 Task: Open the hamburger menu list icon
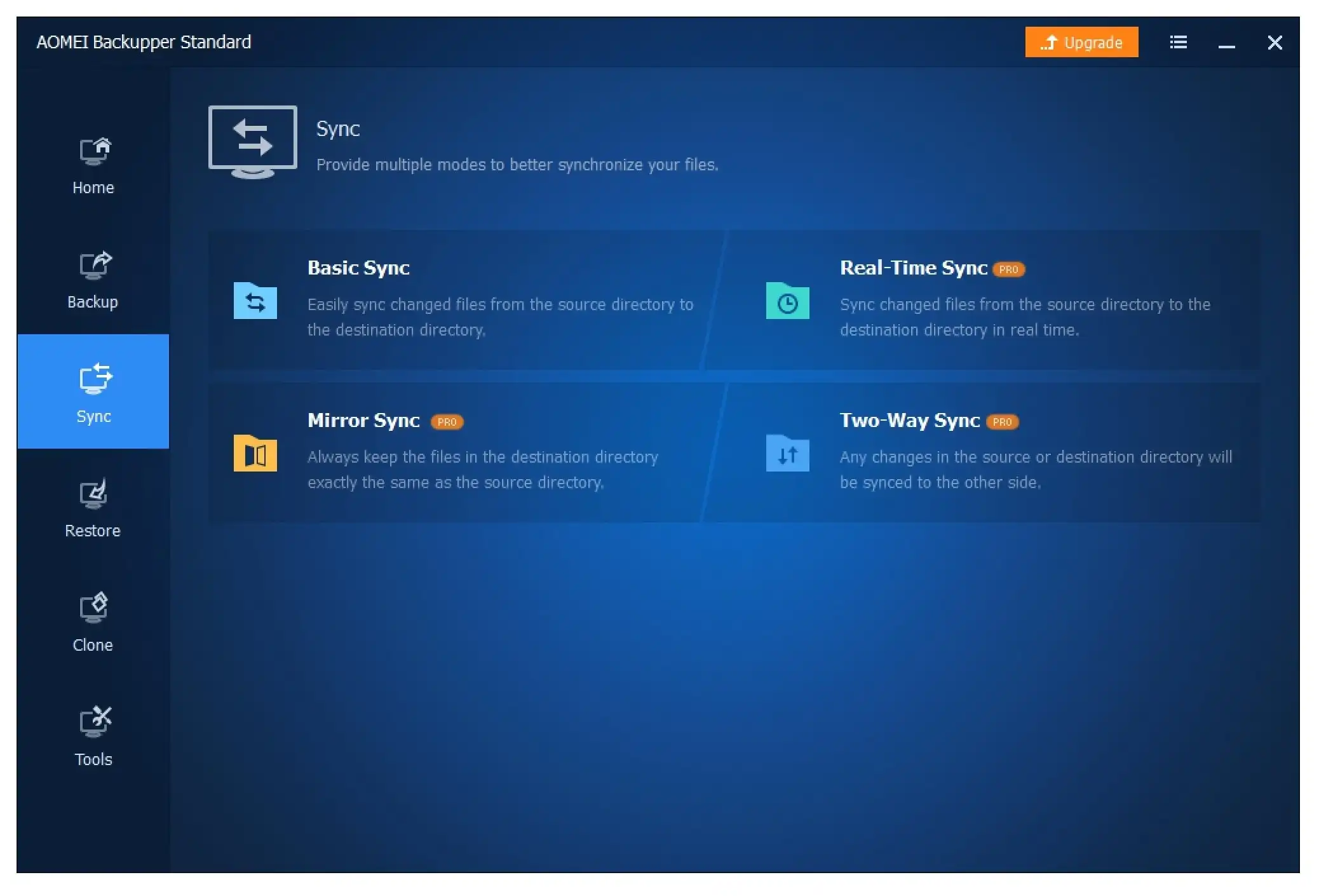click(1178, 42)
